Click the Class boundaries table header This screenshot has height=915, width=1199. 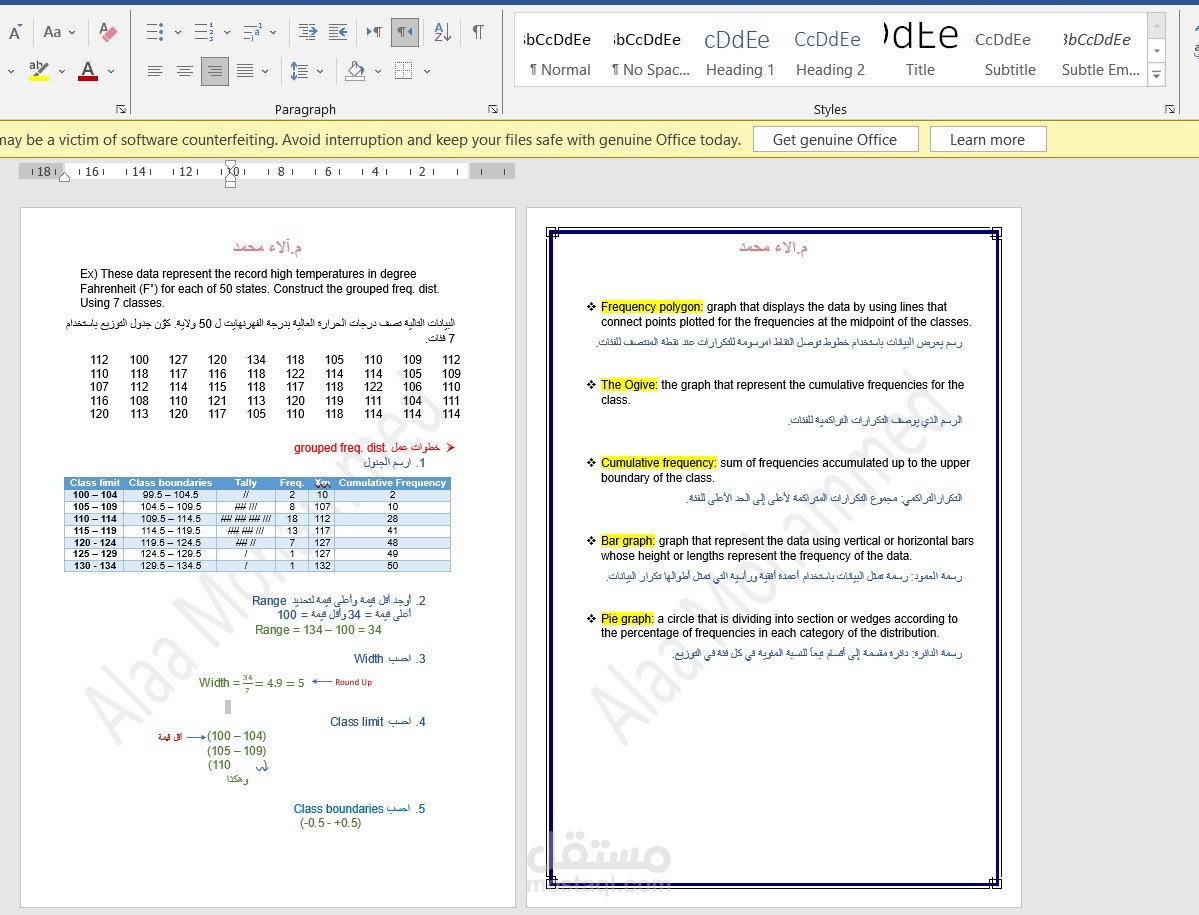pyautogui.click(x=171, y=483)
